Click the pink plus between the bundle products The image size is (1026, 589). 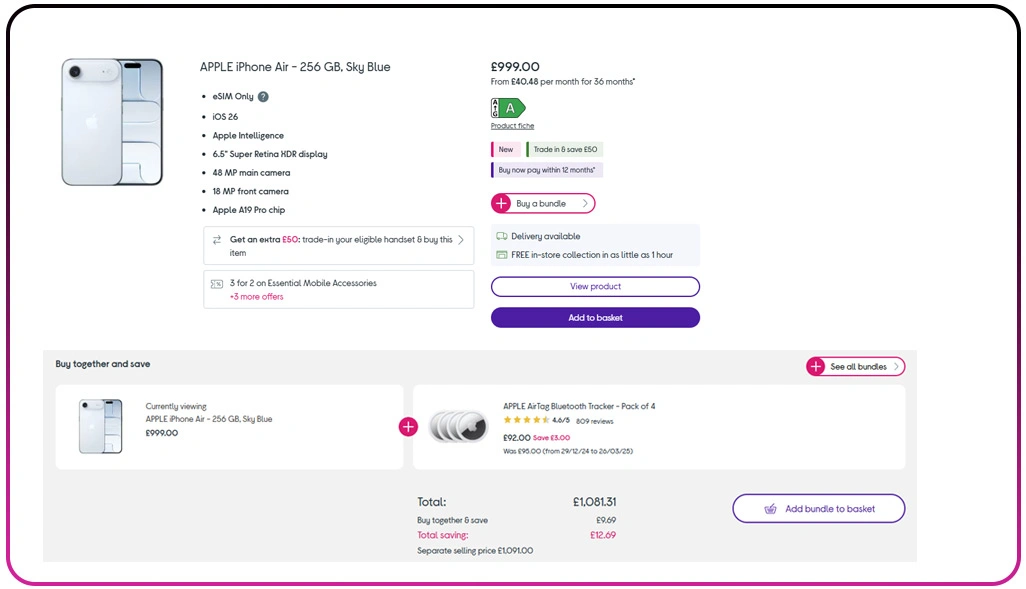408,426
